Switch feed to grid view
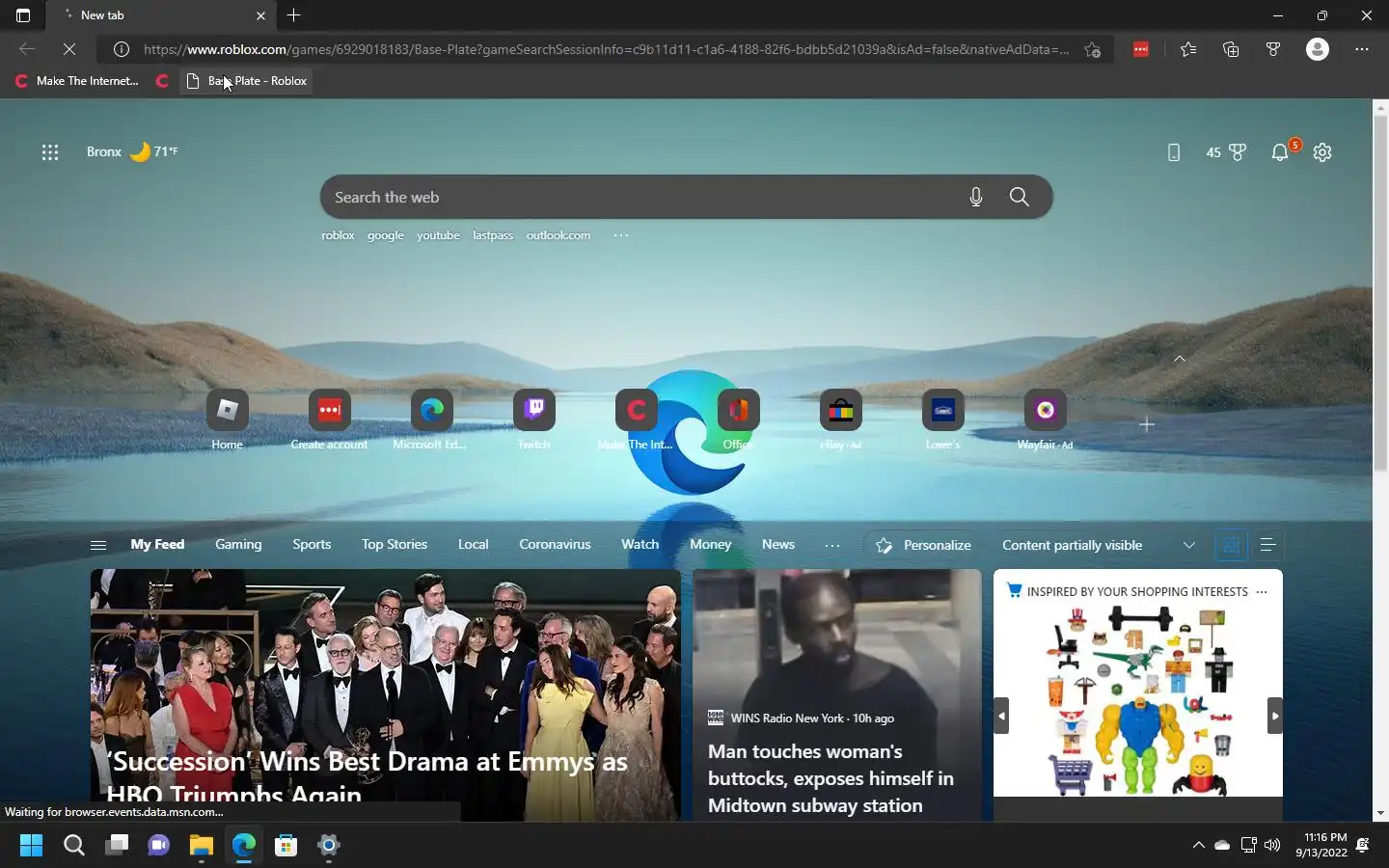The width and height of the screenshot is (1389, 868). 1231,545
